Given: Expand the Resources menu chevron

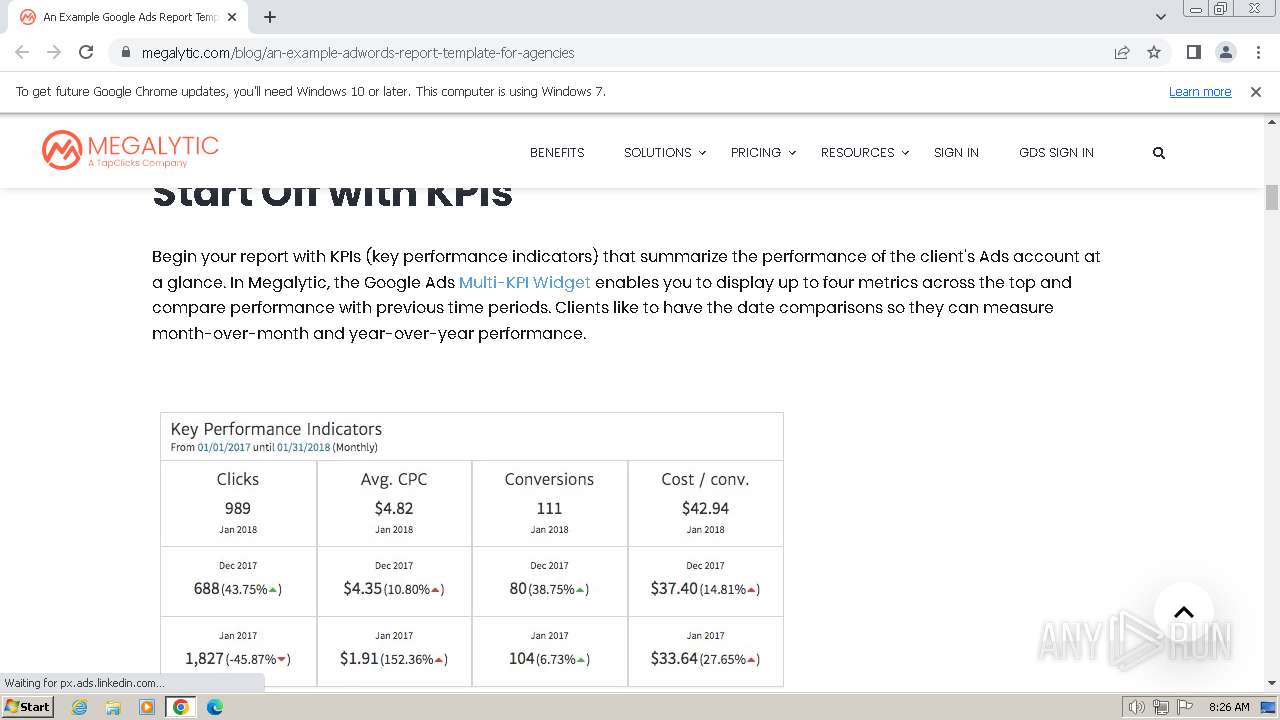Looking at the screenshot, I should [x=905, y=153].
